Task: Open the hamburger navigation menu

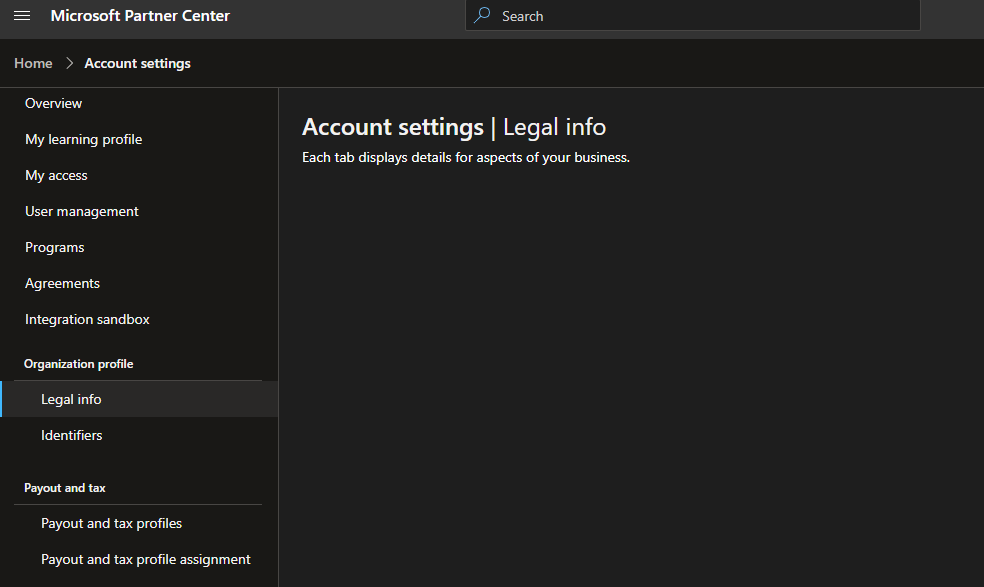Action: point(22,16)
